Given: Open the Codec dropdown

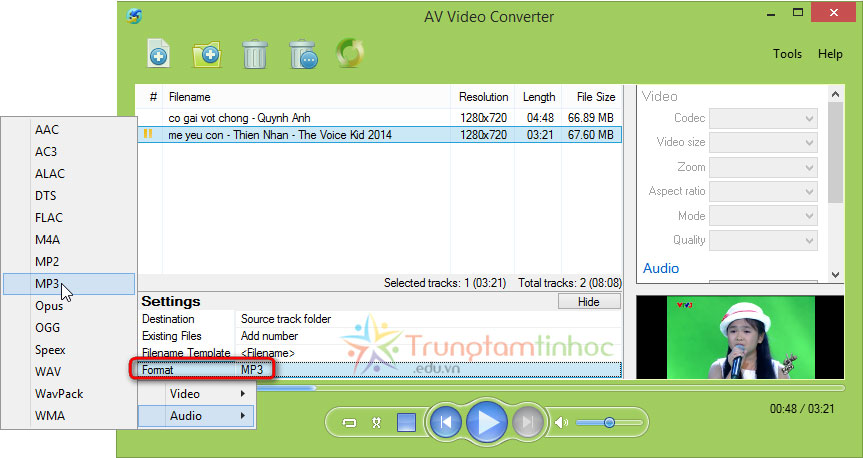Looking at the screenshot, I should click(763, 118).
